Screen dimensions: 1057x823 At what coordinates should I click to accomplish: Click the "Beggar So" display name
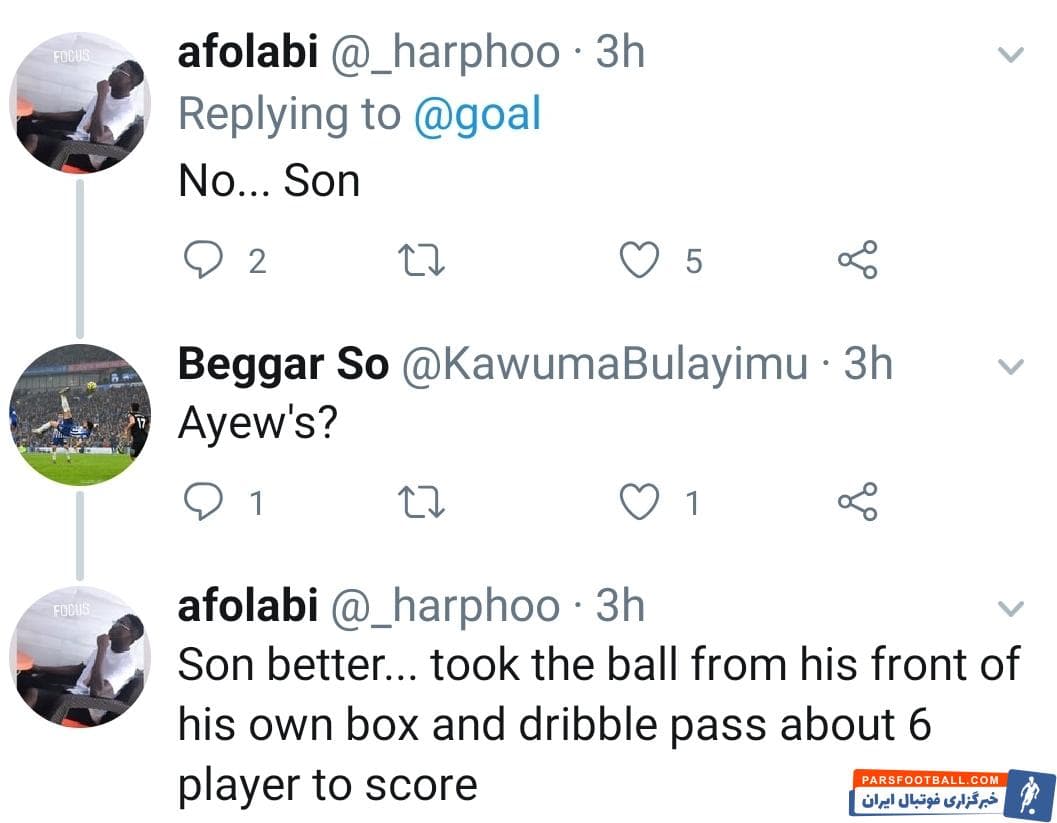[282, 365]
